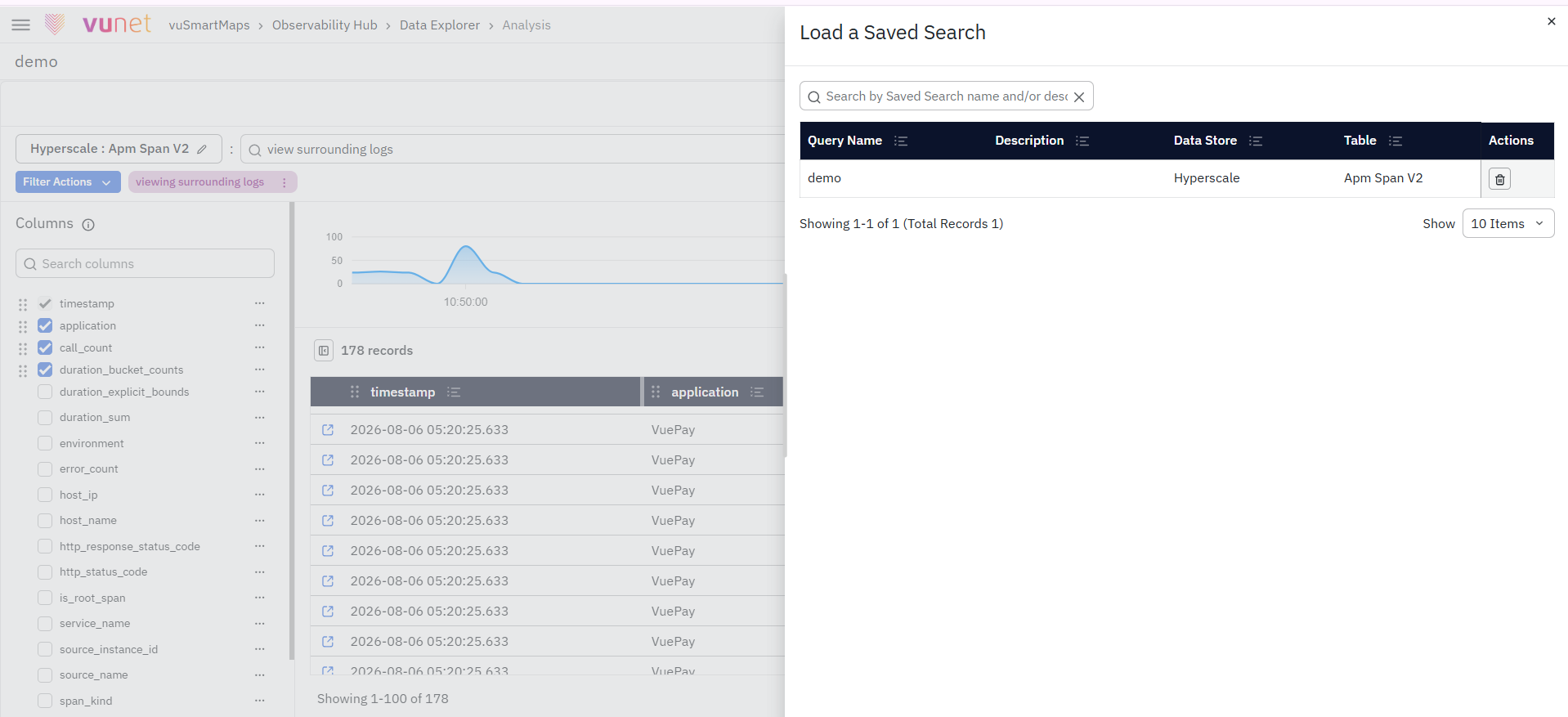Uncheck the call_count column checkbox
Screen dimensions: 1568x717
point(45,347)
